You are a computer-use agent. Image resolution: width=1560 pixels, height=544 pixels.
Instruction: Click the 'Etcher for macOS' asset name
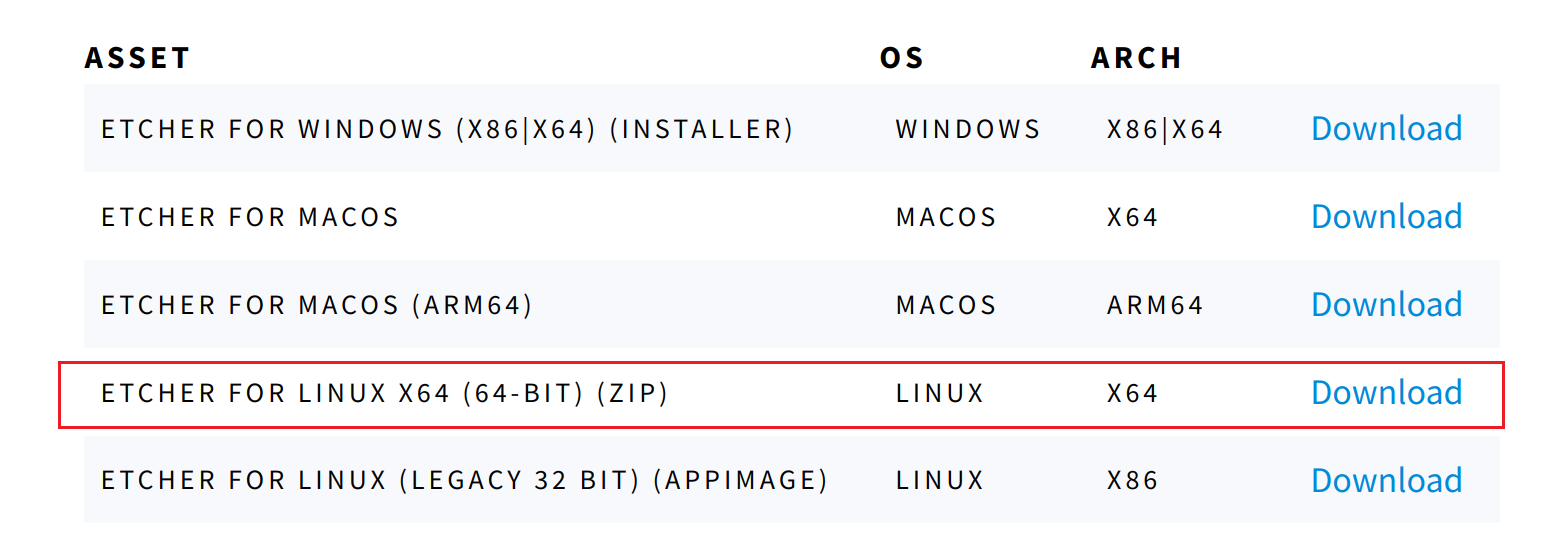[250, 217]
